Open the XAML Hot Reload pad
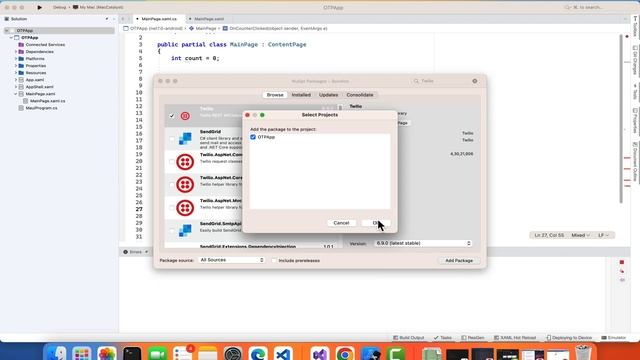The image size is (640, 360). (515, 338)
